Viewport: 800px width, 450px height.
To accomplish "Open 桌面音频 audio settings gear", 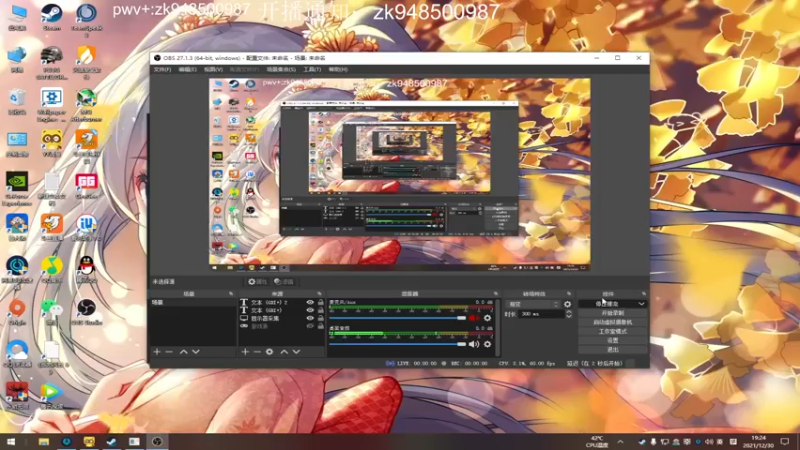I will click(x=487, y=344).
